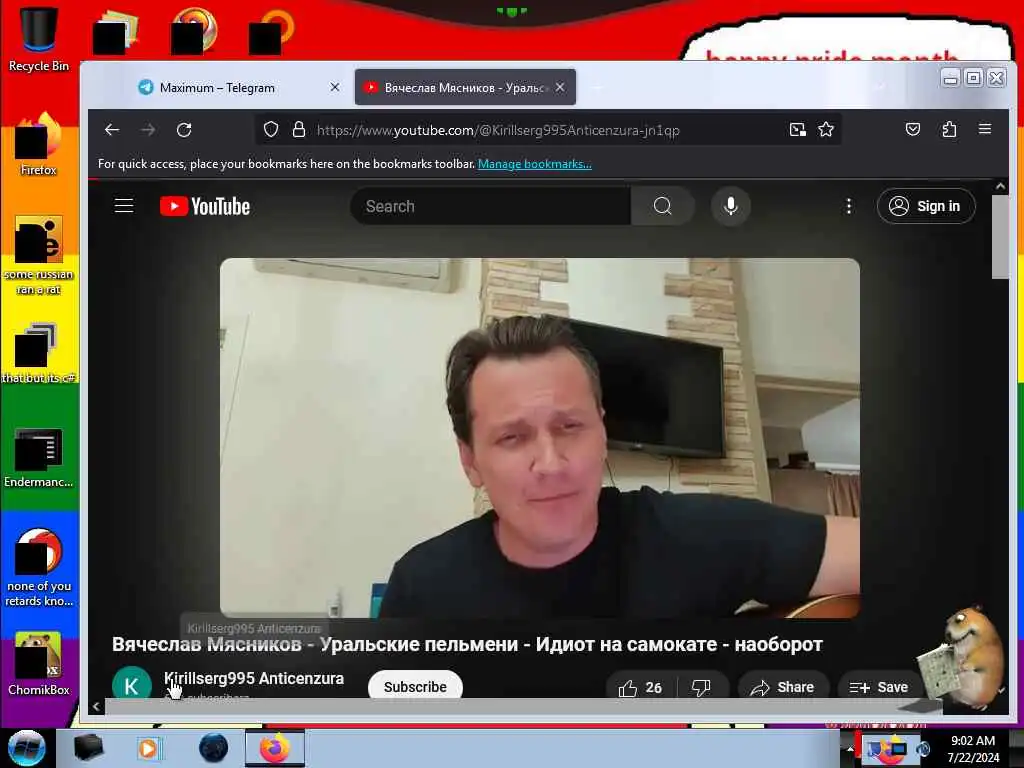
Task: Open the Firefox extensions puzzle icon
Action: pos(950,129)
